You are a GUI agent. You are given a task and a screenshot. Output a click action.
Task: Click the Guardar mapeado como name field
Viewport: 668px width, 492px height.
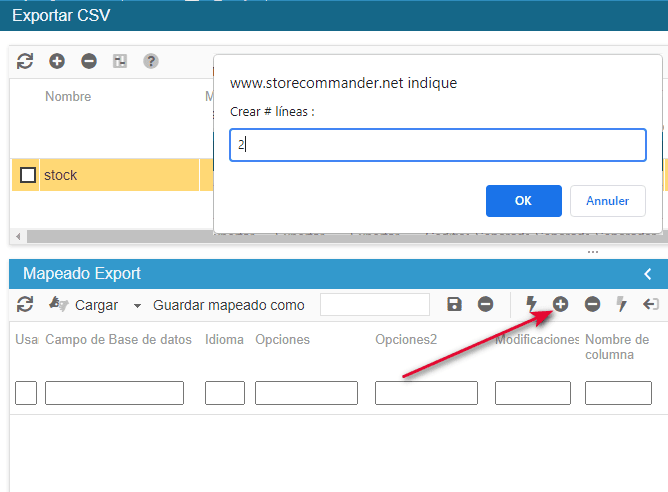pos(374,305)
